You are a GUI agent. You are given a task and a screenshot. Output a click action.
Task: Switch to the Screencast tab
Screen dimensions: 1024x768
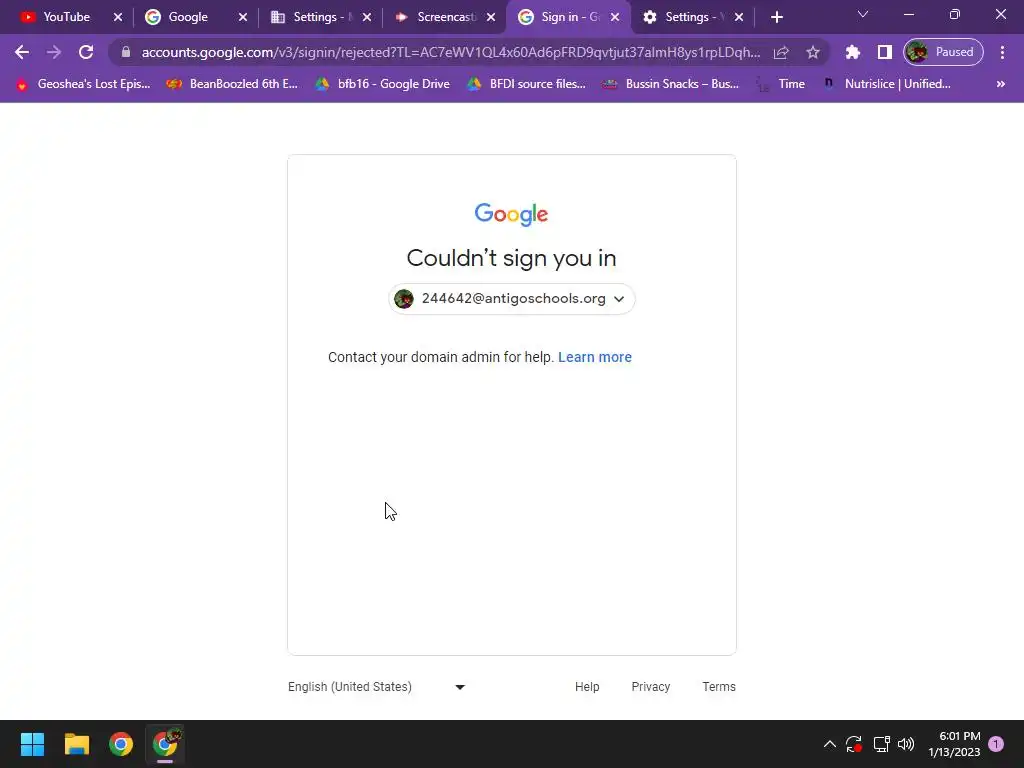[x=440, y=17]
